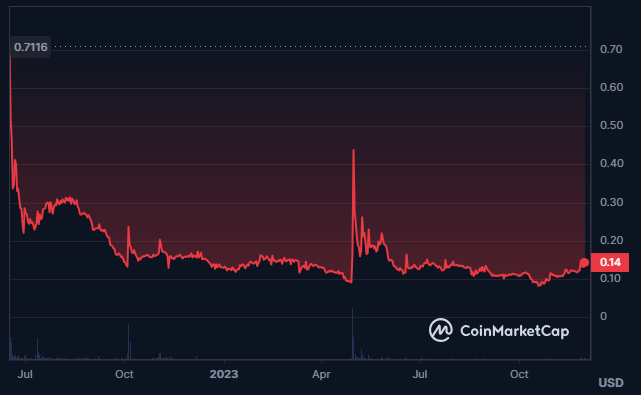The image size is (641, 395).
Task: Click the red current price dot
Action: [x=584, y=263]
